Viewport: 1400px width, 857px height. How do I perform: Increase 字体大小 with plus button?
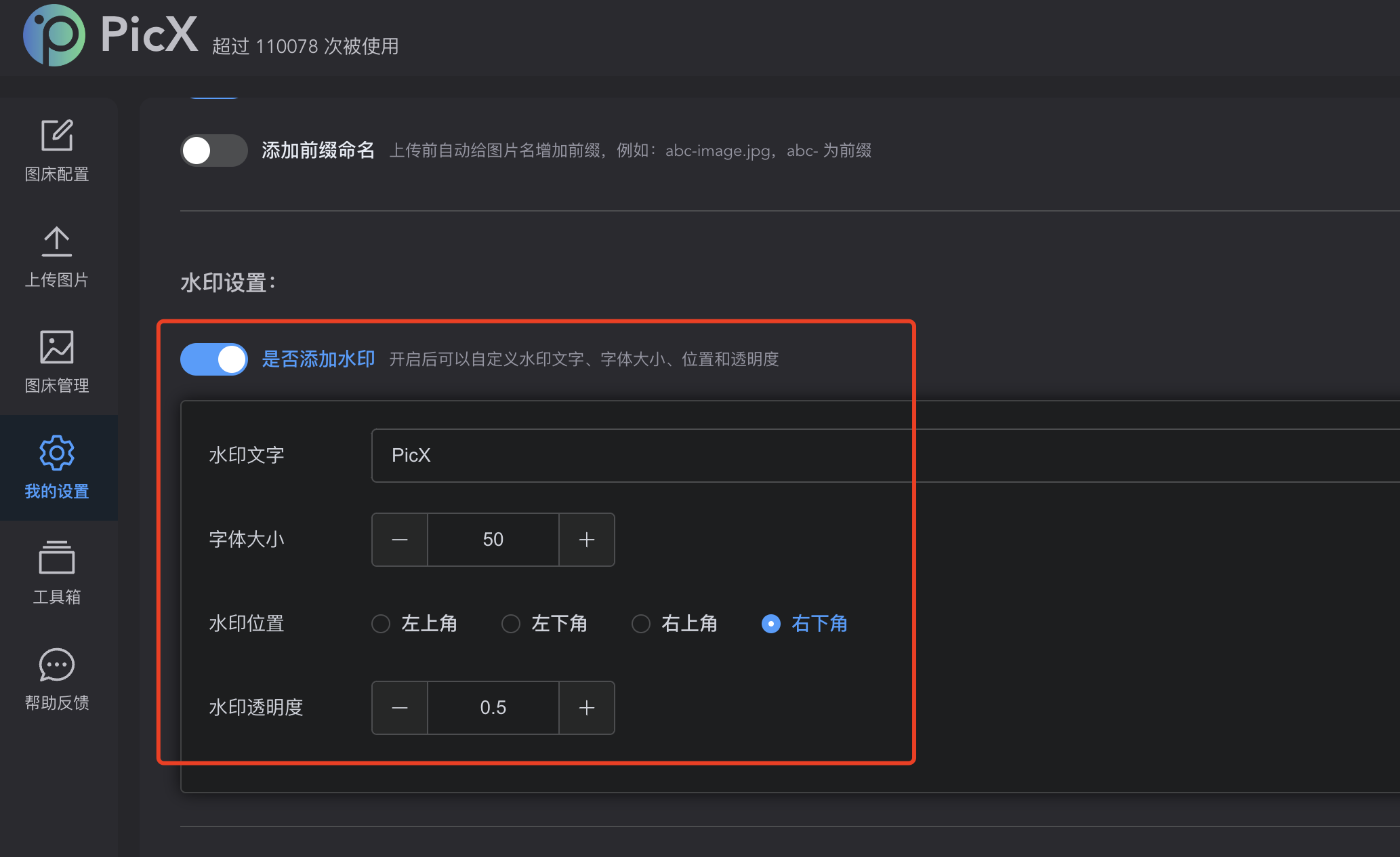[587, 540]
